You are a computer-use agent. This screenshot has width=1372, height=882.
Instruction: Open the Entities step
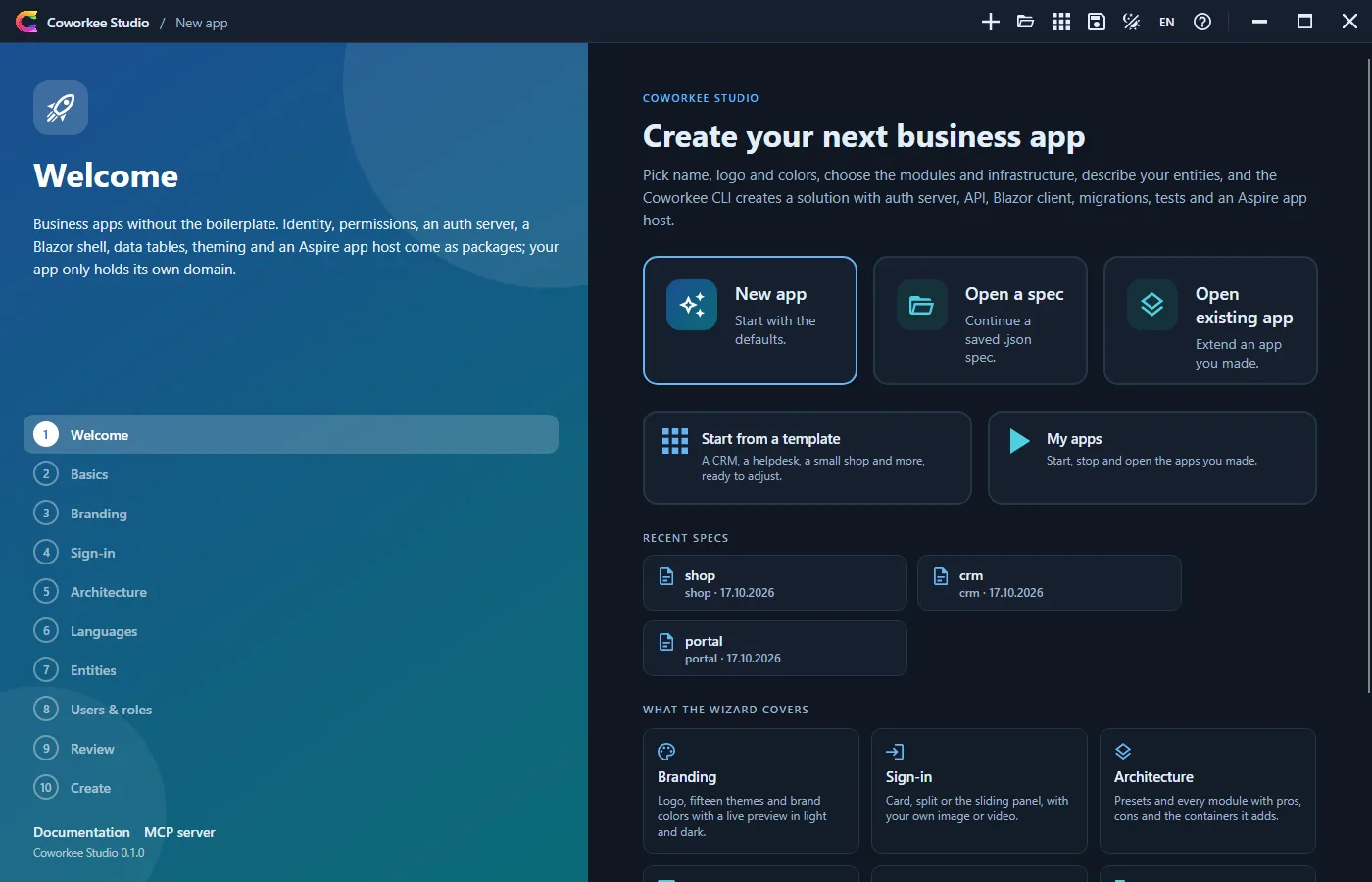tap(291, 669)
